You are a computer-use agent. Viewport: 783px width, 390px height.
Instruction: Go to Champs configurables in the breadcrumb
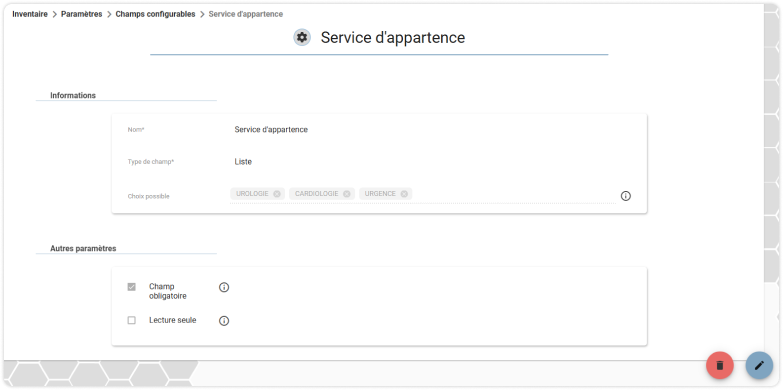click(x=155, y=14)
